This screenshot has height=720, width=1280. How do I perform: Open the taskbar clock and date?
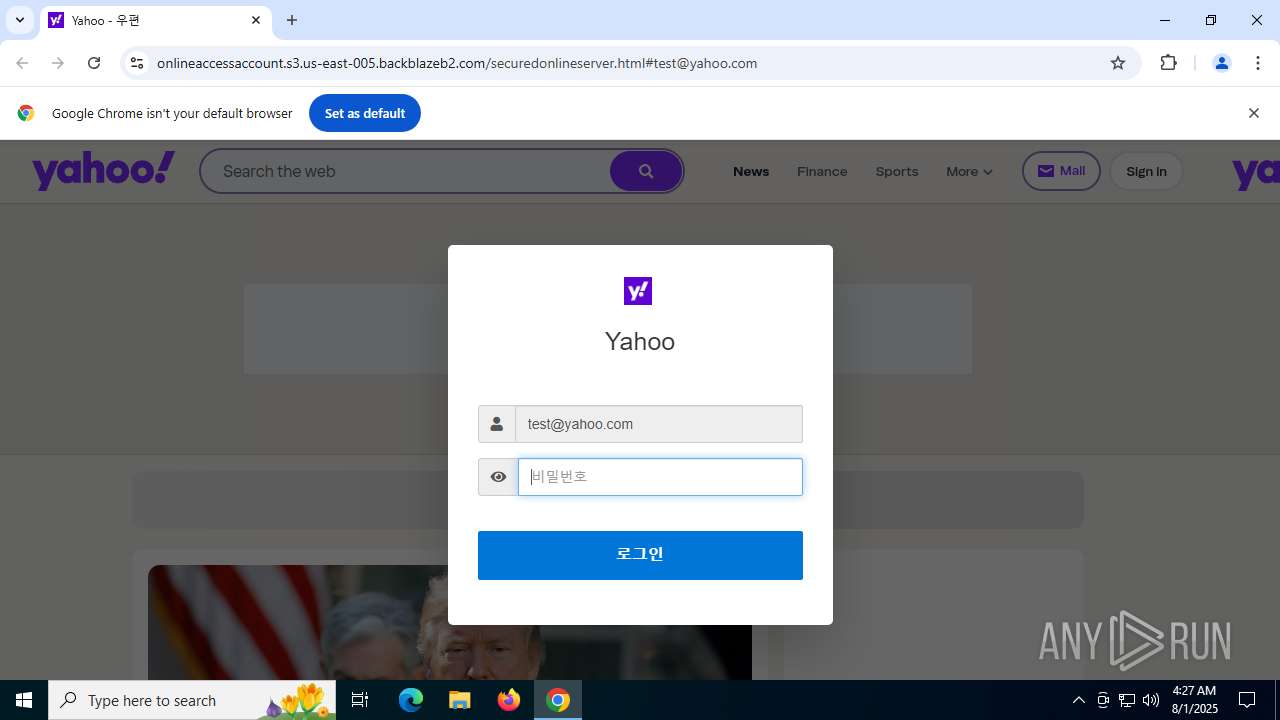[x=1194, y=700]
